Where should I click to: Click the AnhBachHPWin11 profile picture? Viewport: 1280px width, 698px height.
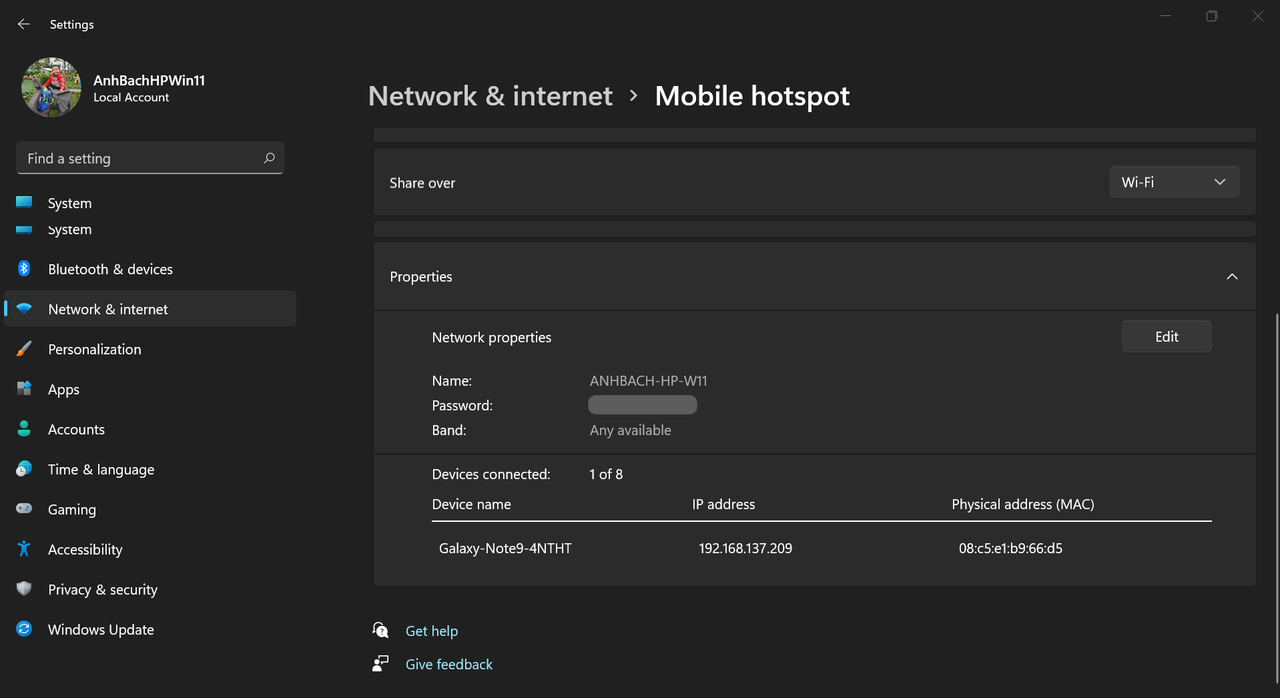[x=51, y=88]
